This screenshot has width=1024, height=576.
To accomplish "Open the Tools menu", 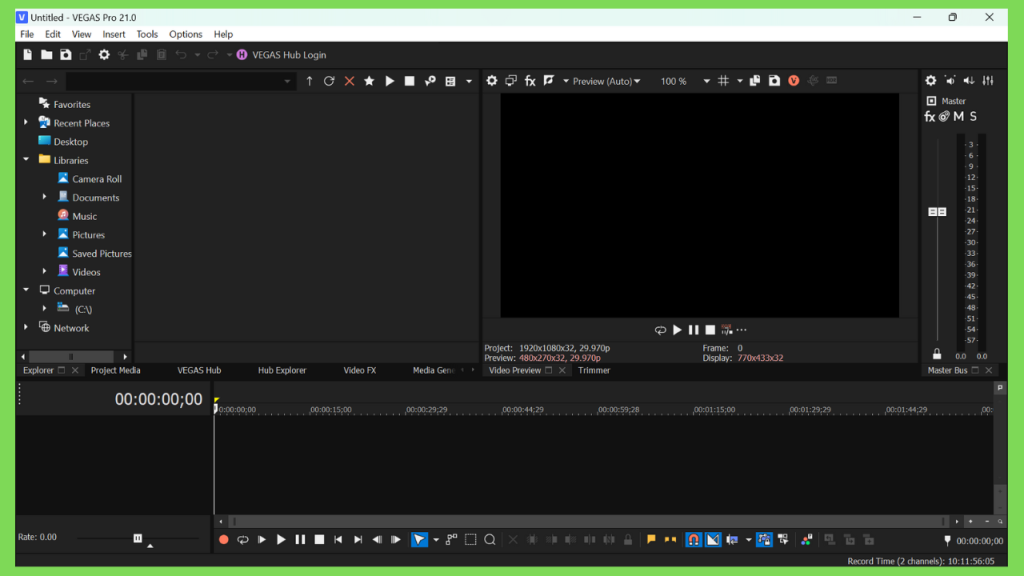I will point(147,34).
